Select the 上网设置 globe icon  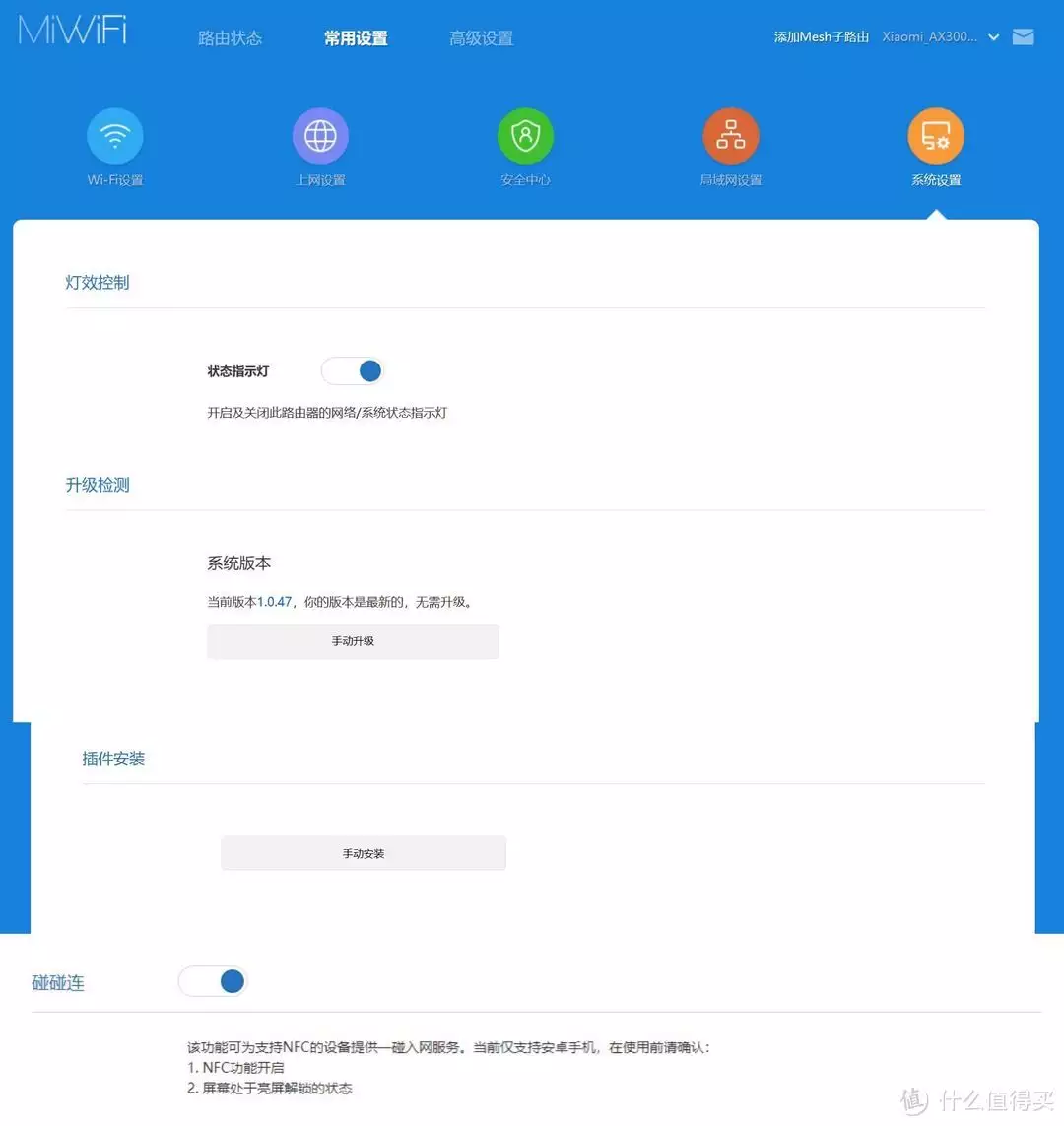pos(319,135)
